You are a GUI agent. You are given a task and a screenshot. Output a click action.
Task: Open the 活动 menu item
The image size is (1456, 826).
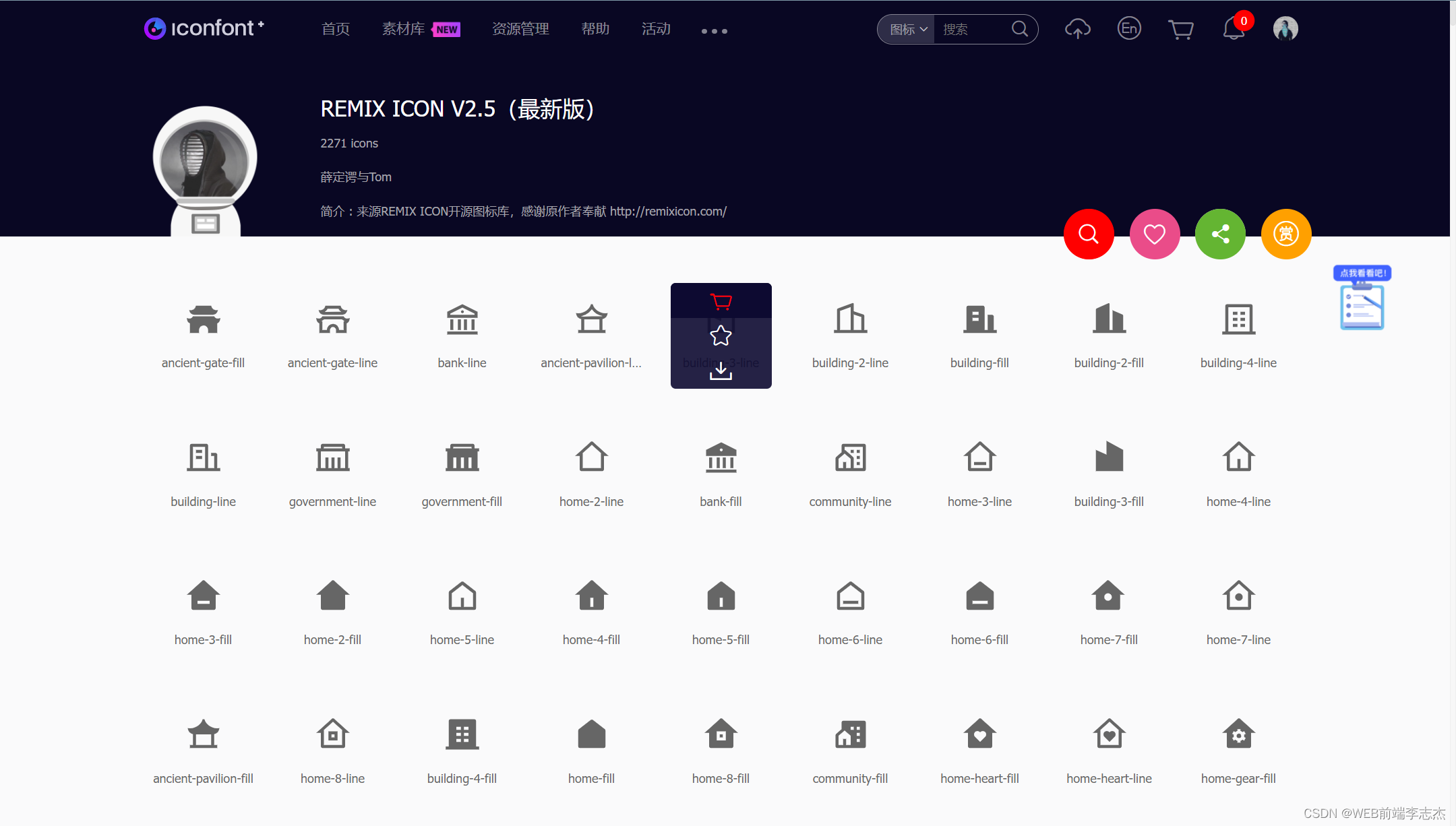click(656, 29)
